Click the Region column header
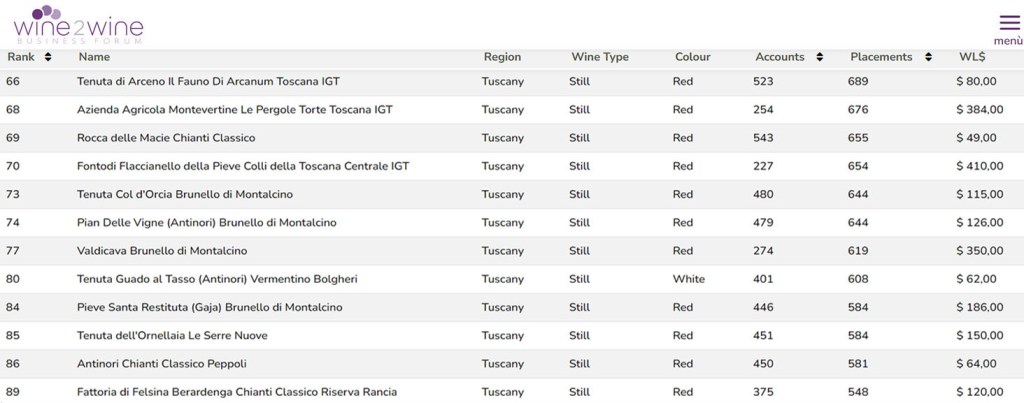 (502, 57)
